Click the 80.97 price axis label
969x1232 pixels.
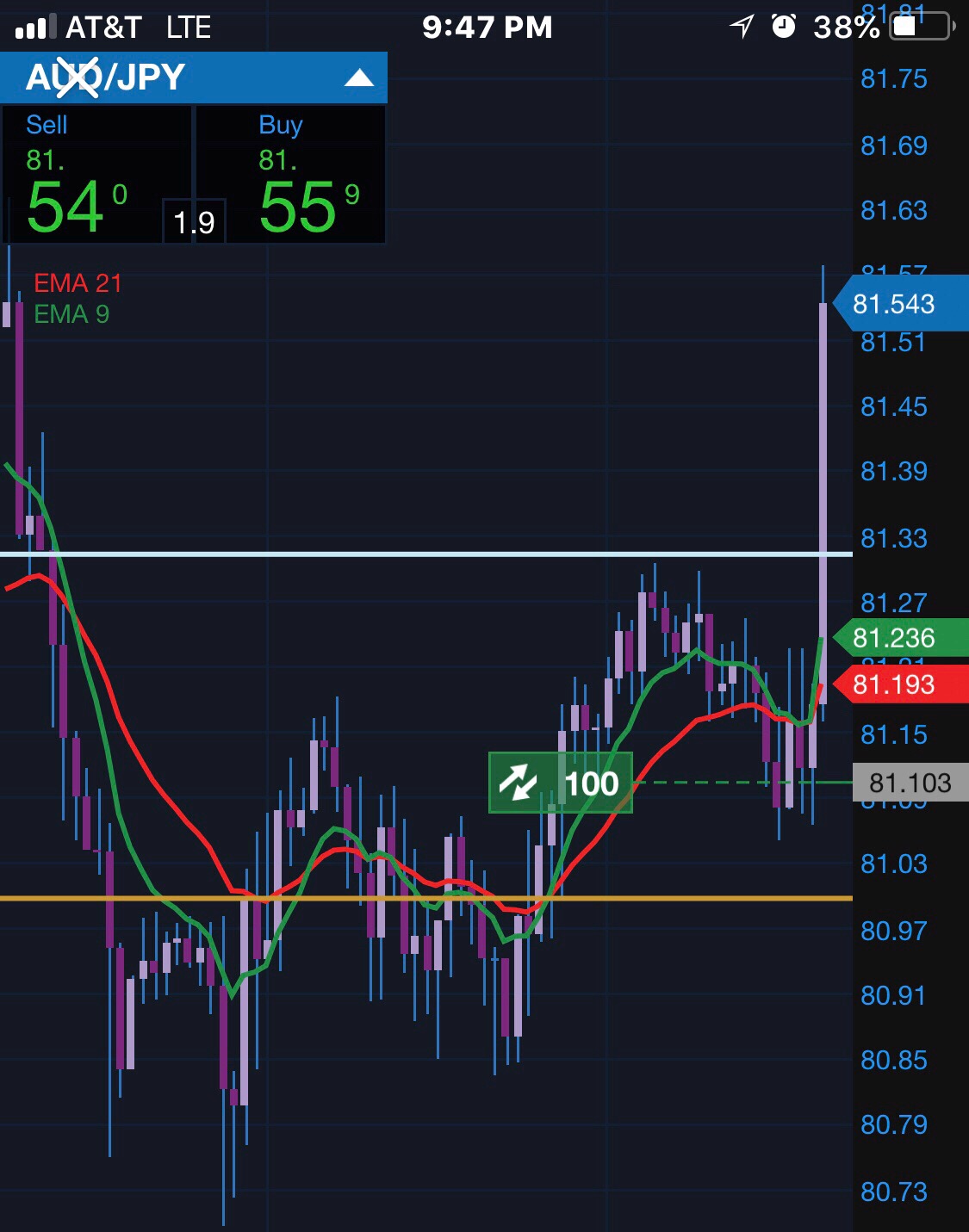tap(894, 931)
